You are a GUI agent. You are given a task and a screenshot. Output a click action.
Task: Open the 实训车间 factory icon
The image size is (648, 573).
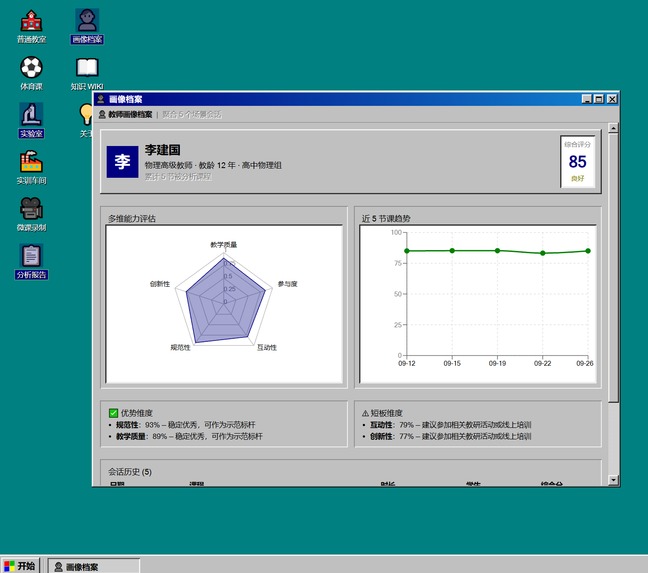31,168
